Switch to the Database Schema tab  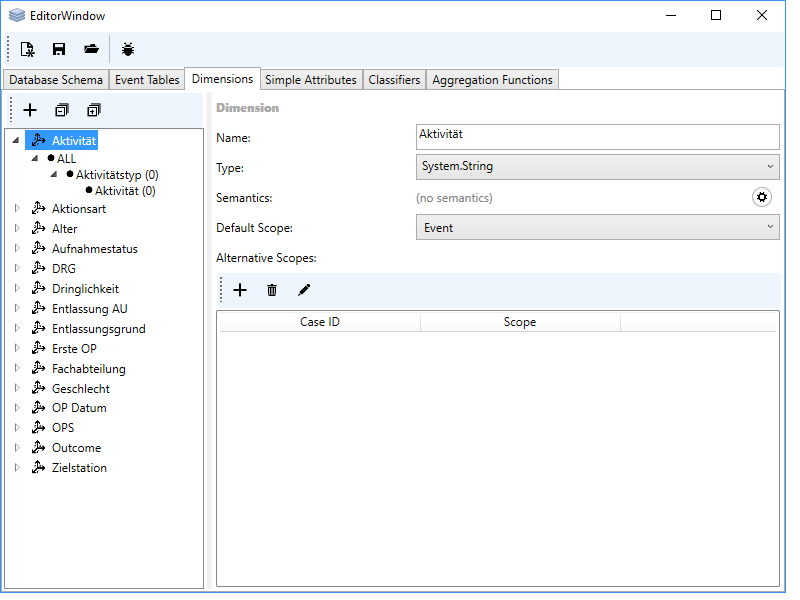(x=55, y=80)
